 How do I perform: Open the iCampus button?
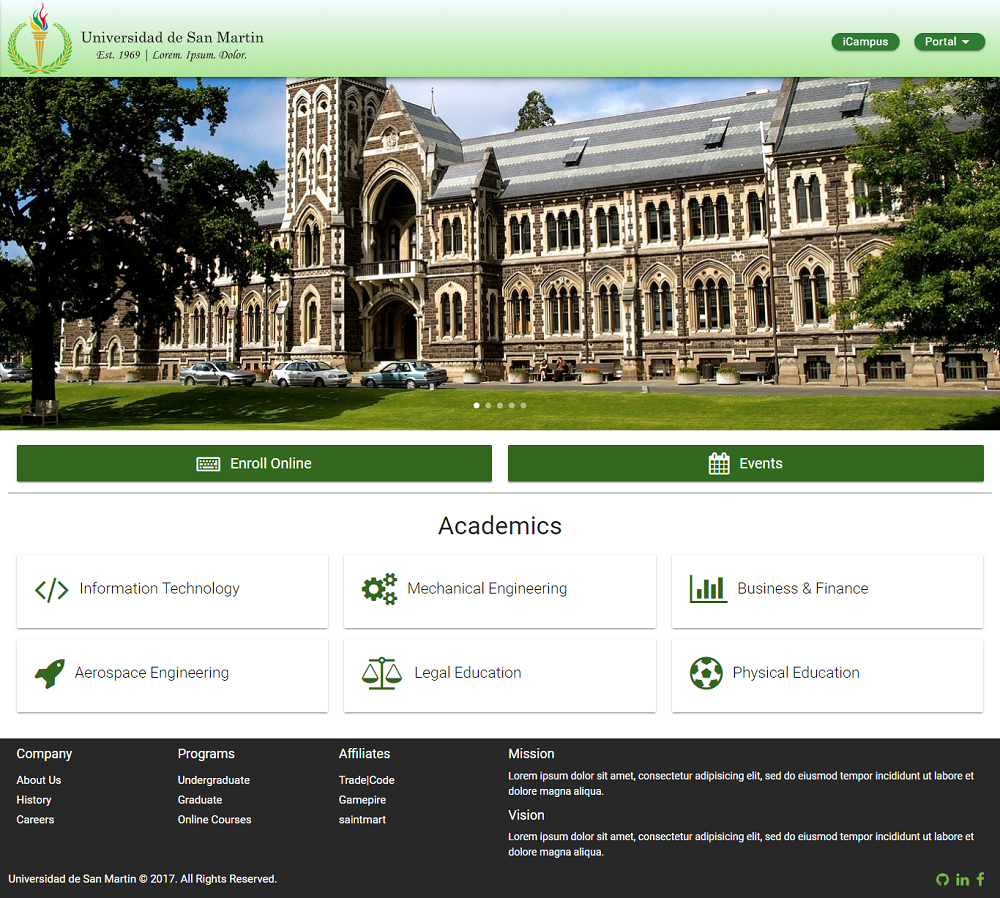pyautogui.click(x=865, y=42)
